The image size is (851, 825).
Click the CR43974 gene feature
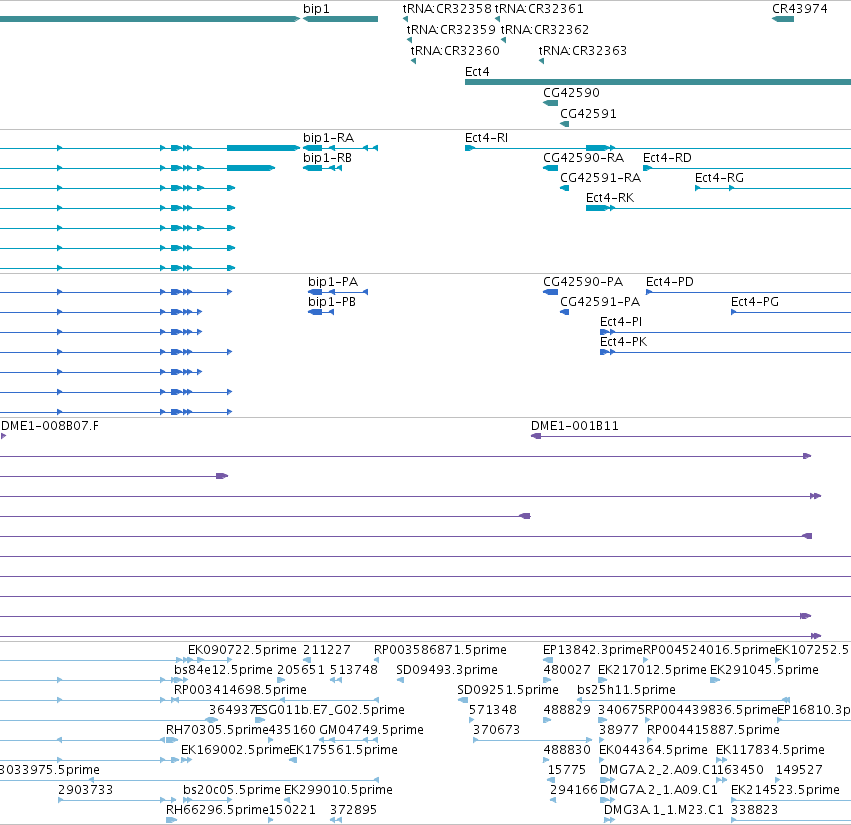tap(783, 19)
